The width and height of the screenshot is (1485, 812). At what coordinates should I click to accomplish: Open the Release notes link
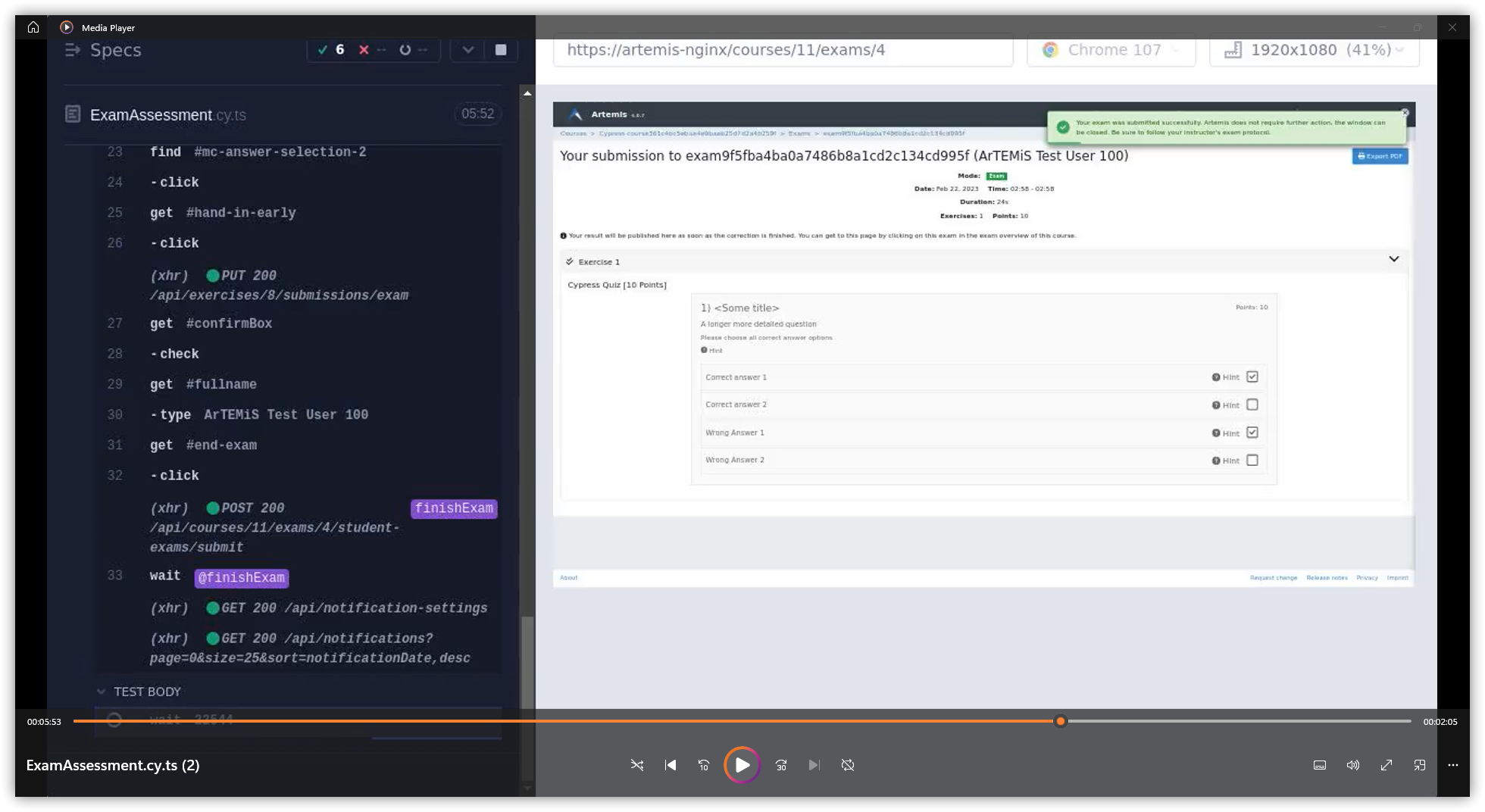click(x=1327, y=577)
